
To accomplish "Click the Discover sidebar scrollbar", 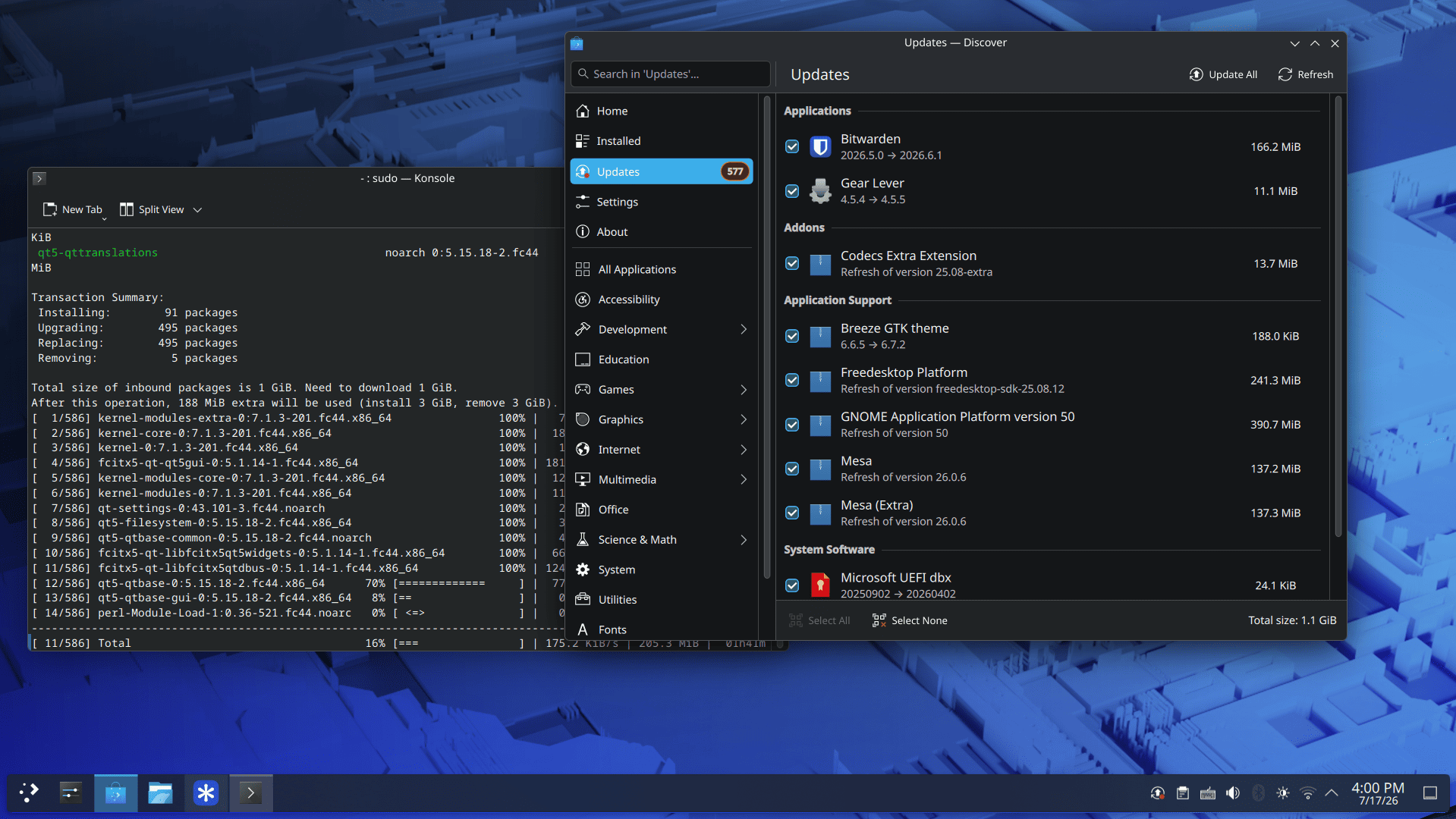I will [766, 337].
